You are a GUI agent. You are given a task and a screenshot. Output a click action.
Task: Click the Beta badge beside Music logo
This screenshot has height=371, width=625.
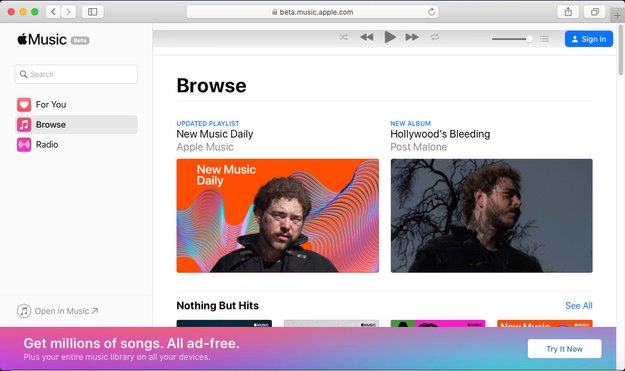80,40
